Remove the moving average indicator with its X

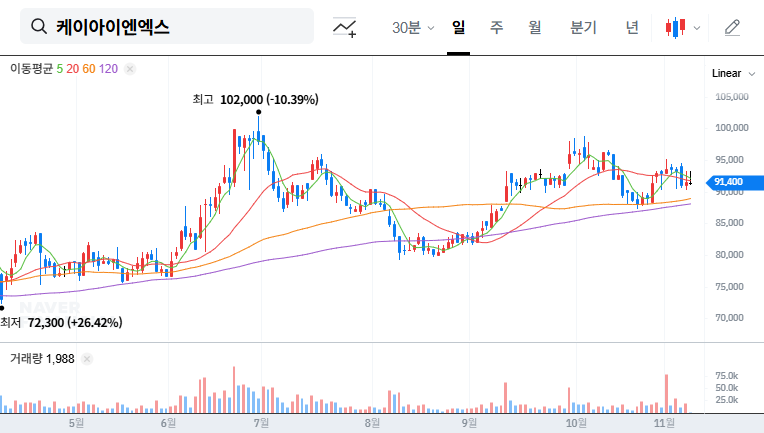pyautogui.click(x=130, y=69)
